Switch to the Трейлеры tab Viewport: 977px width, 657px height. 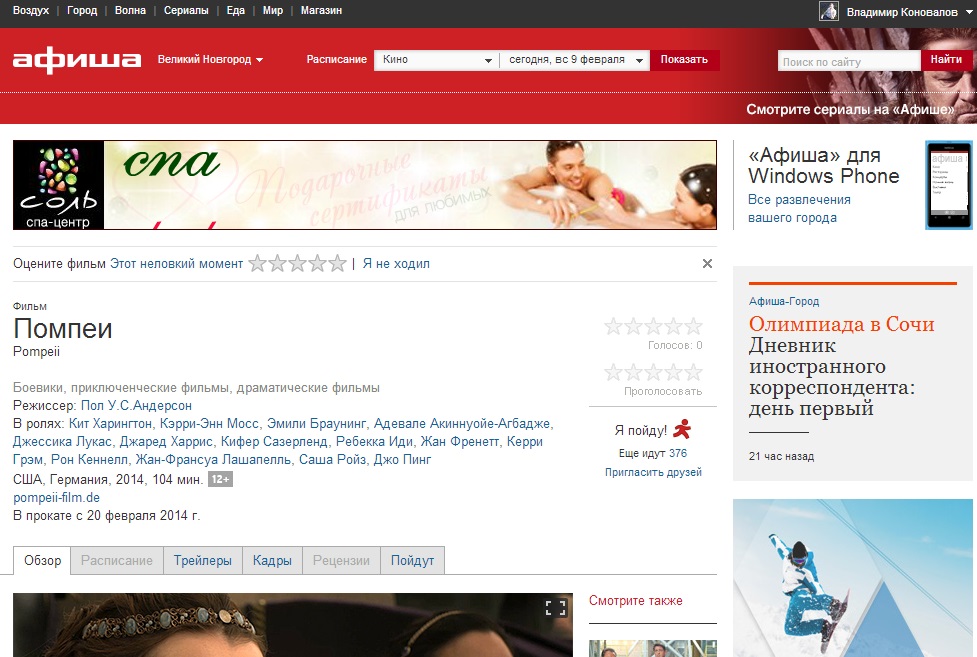[203, 560]
